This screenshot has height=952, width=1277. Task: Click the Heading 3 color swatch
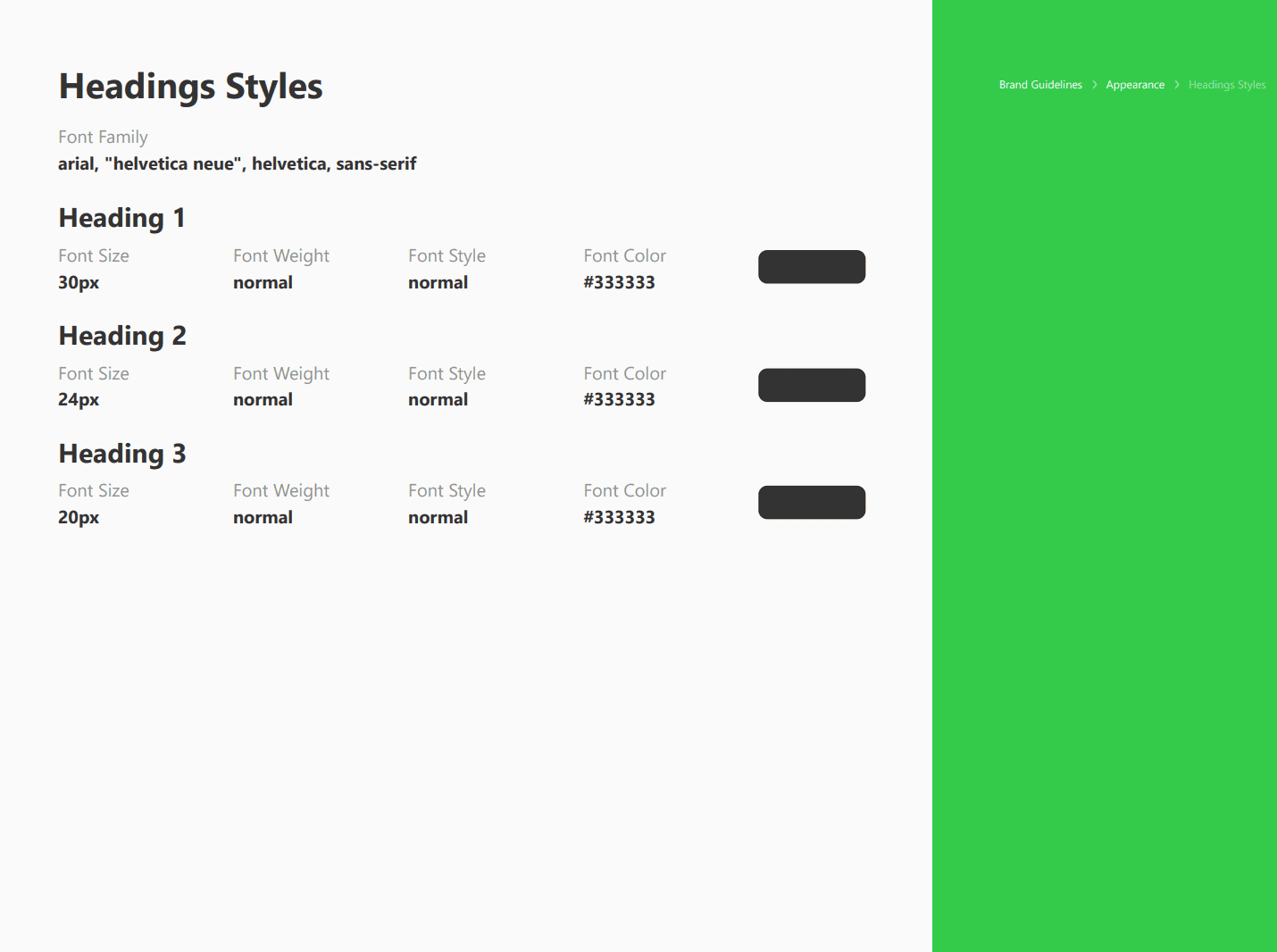[x=811, y=502]
